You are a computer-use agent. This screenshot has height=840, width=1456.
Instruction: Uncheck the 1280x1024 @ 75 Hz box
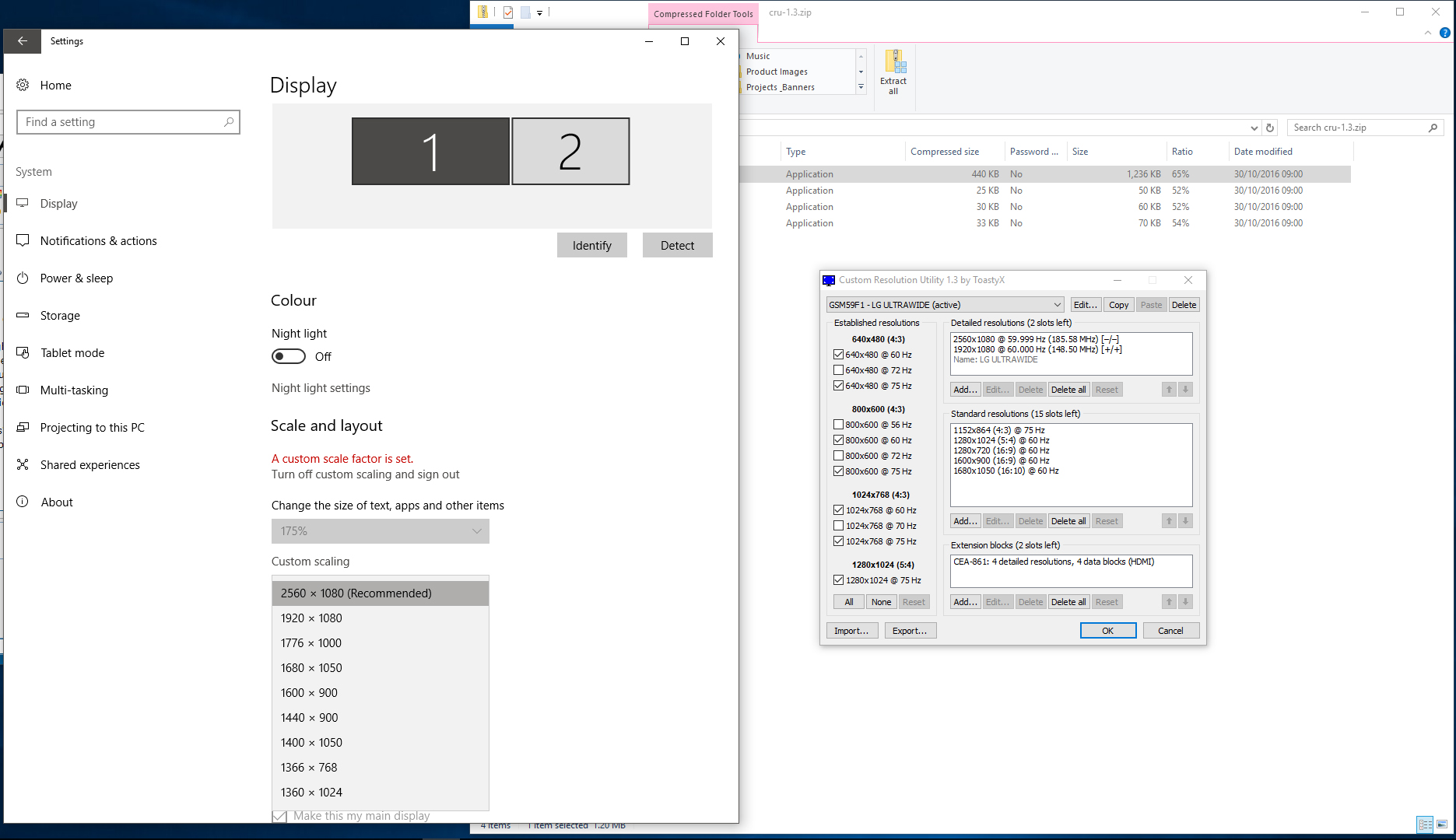point(838,580)
